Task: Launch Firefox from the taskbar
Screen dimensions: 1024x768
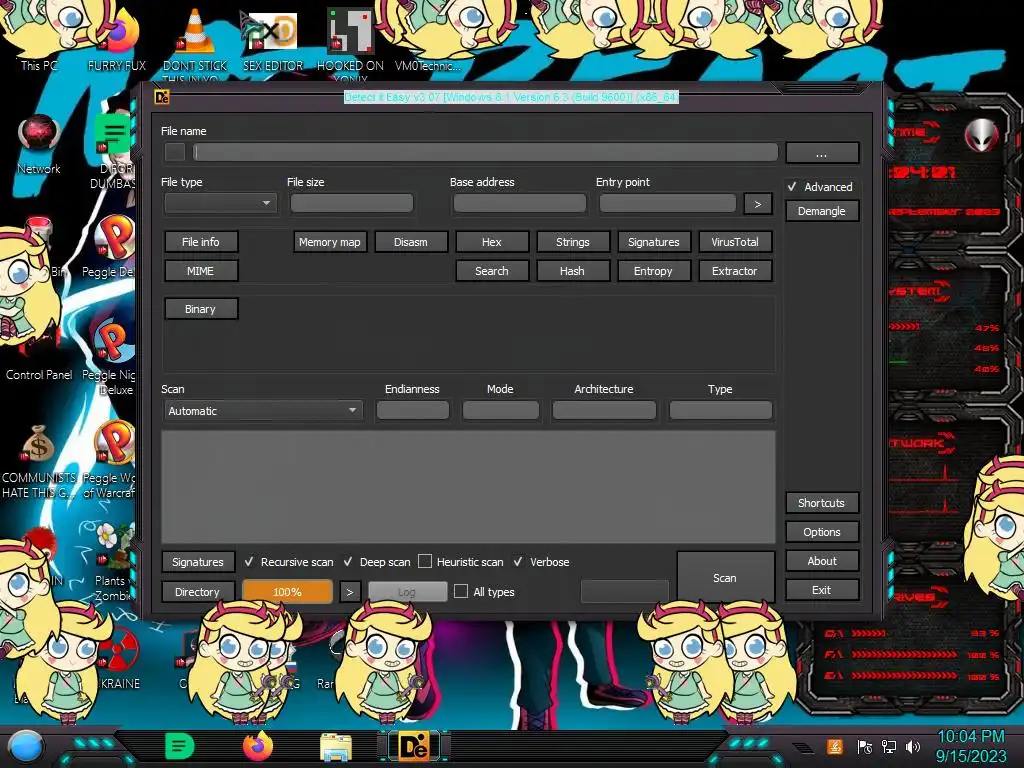Action: coord(257,746)
